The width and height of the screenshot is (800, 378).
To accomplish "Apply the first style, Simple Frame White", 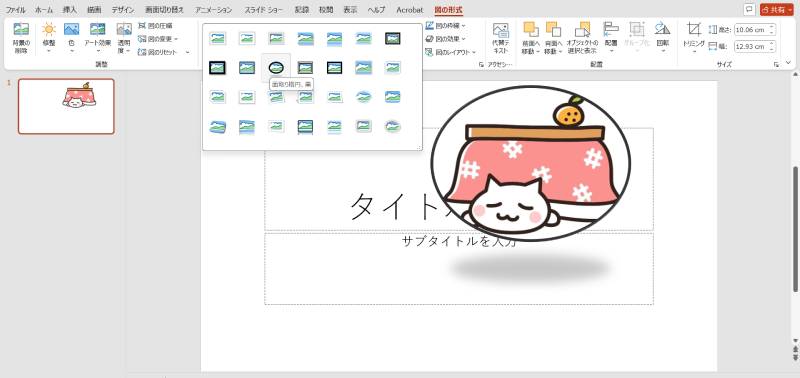I will point(218,38).
